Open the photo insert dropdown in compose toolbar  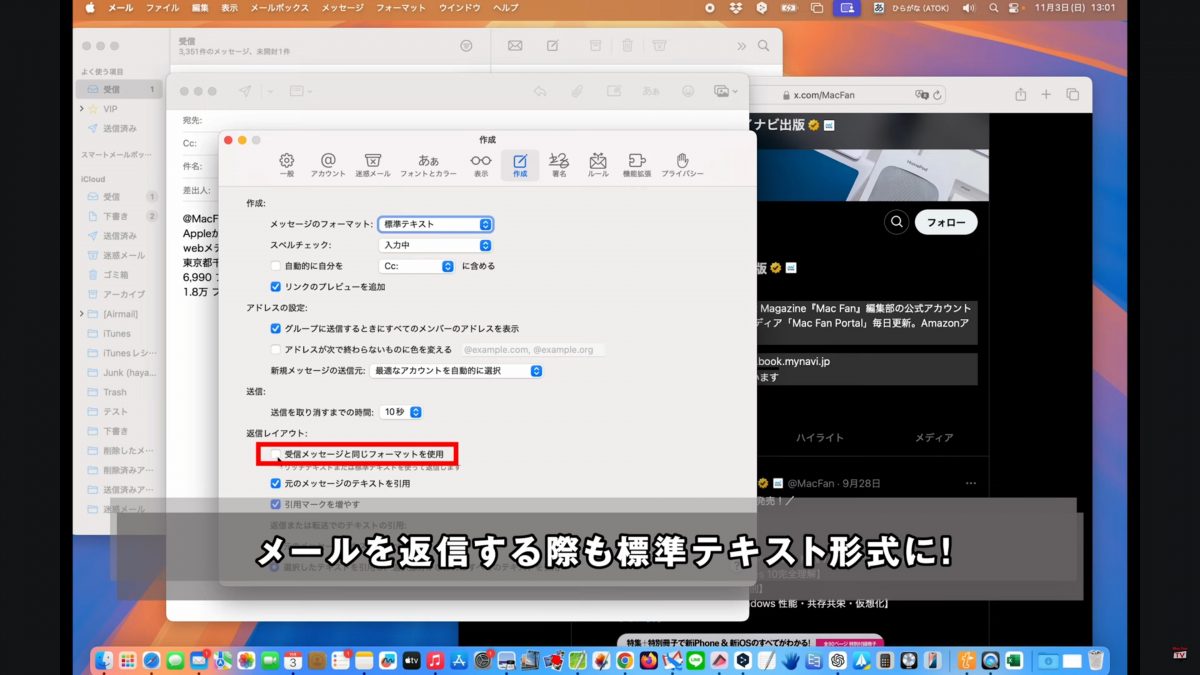tap(726, 91)
